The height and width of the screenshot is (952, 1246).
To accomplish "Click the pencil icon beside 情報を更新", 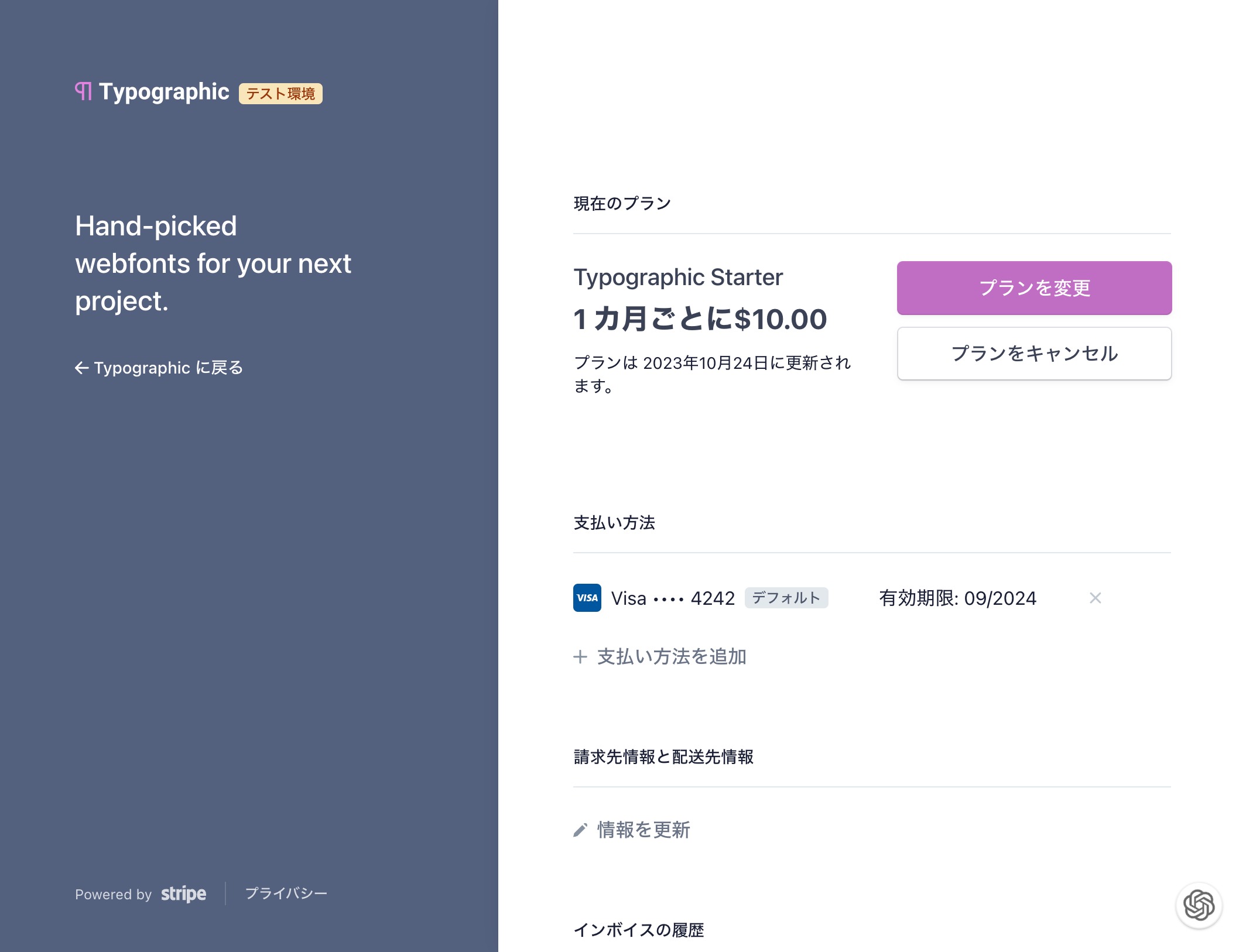I will click(580, 830).
